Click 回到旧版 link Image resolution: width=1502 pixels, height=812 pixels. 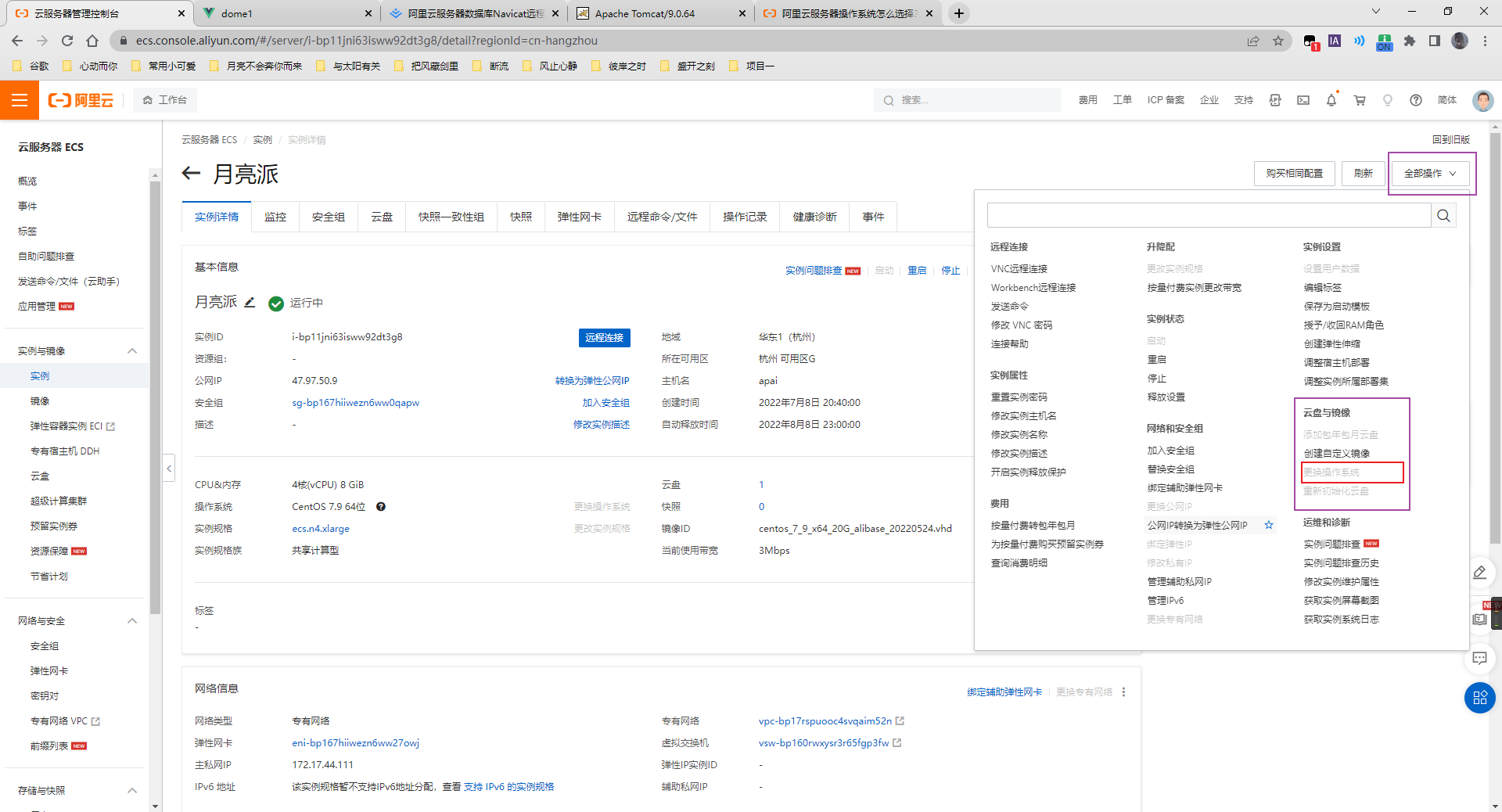[1451, 139]
